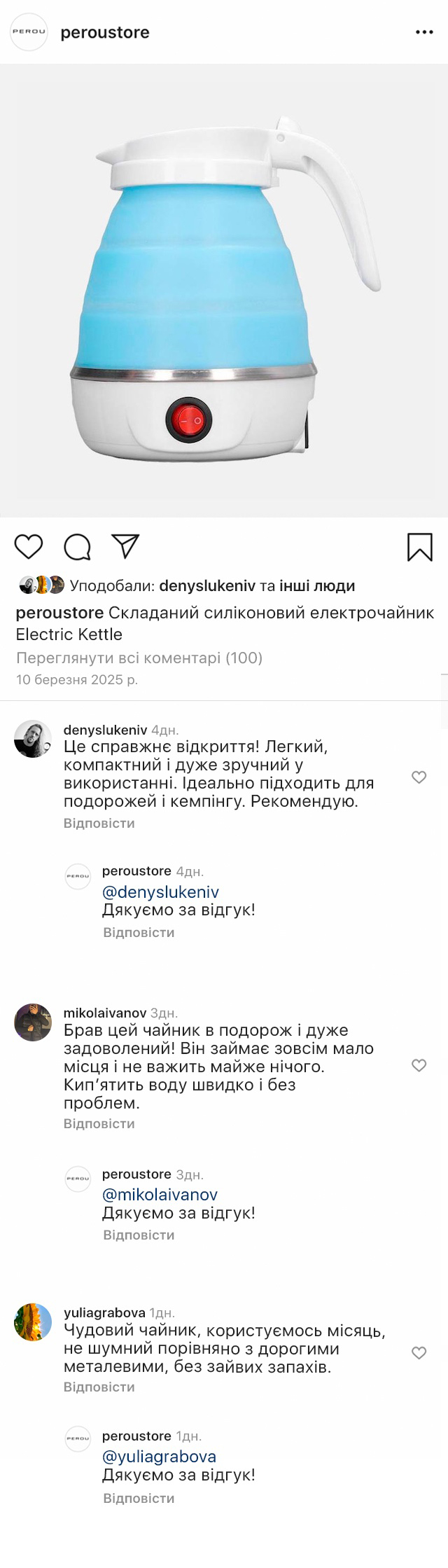Viewport: 448px width, 1568px height.
Task: Reply to mikolaivanov's comment
Action: point(99,1123)
